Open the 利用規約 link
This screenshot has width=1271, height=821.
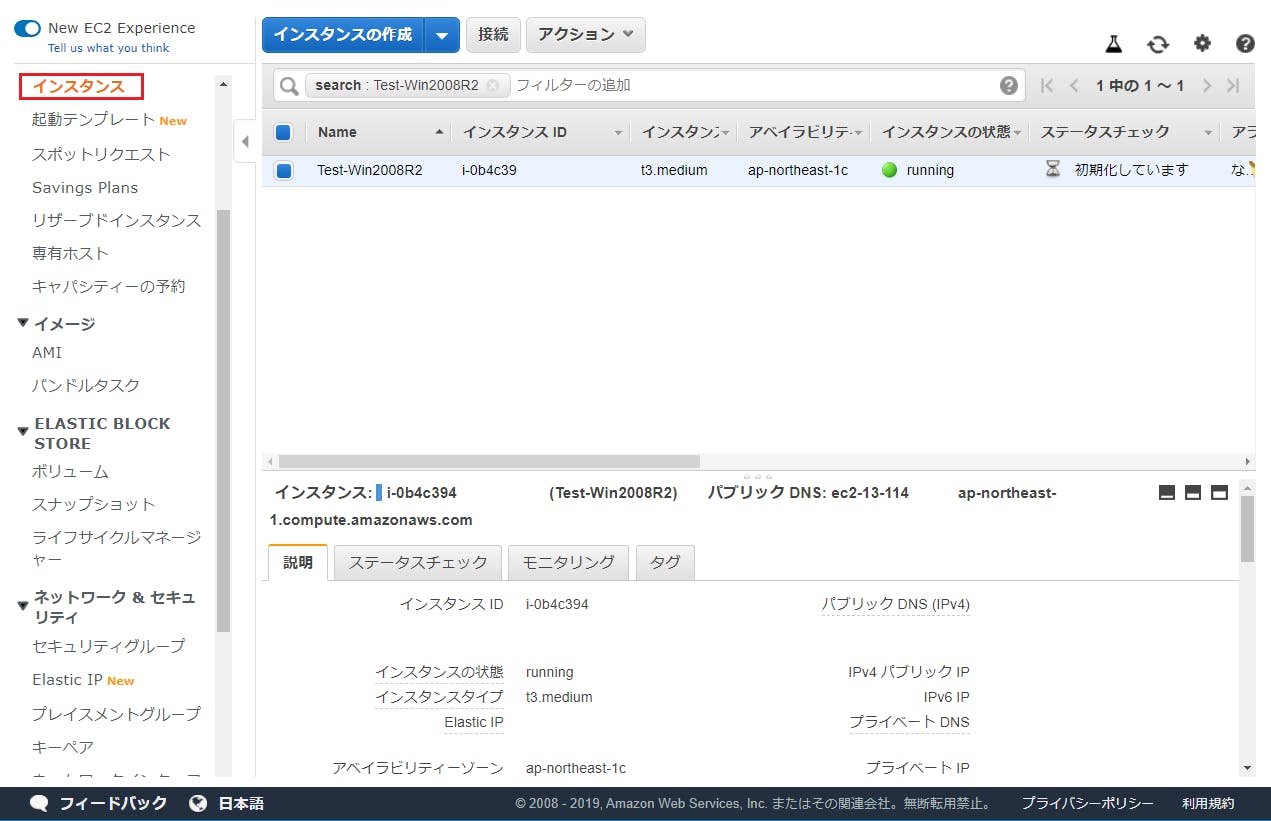click(1208, 803)
